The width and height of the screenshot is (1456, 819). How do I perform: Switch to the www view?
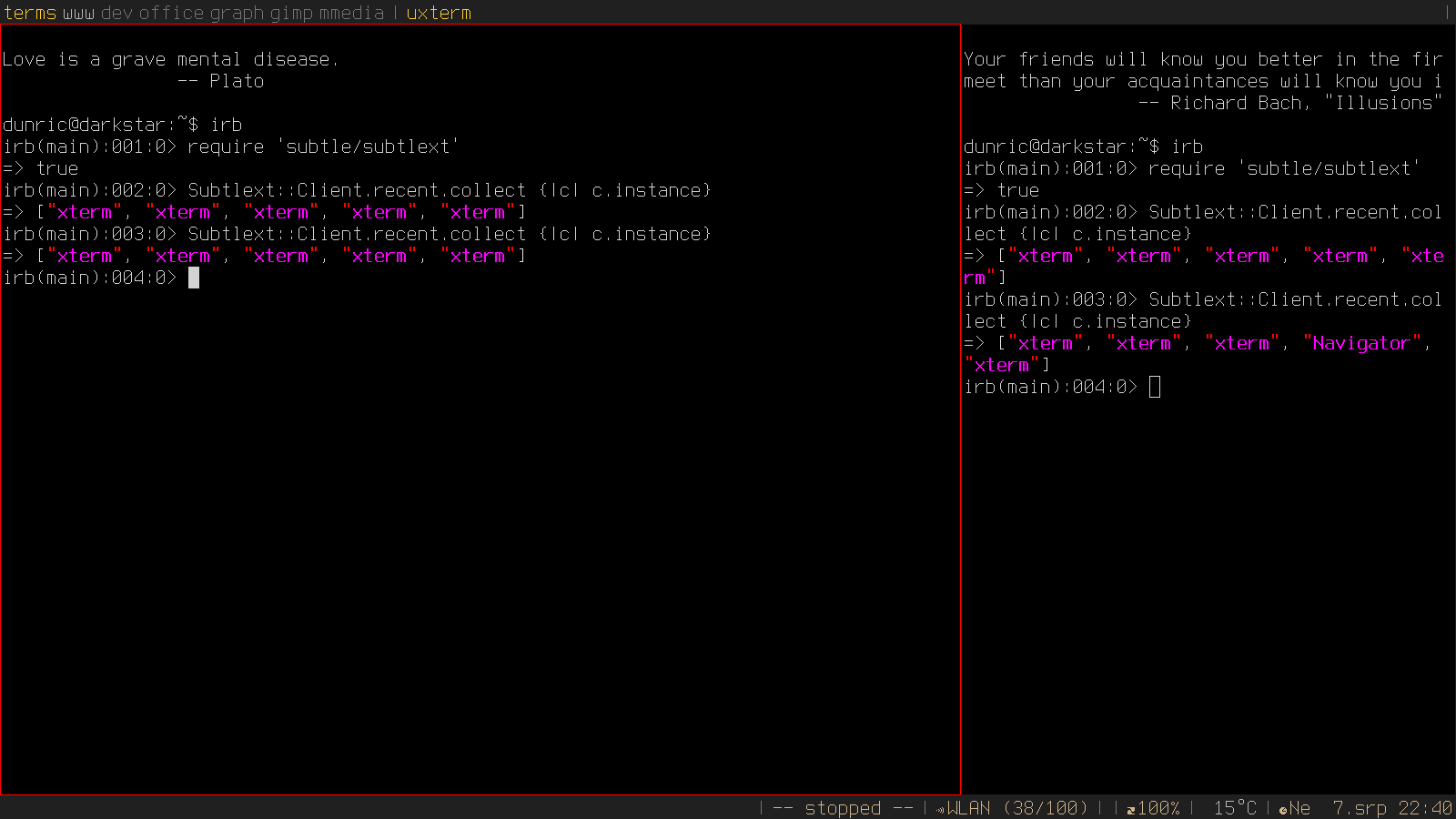78,13
